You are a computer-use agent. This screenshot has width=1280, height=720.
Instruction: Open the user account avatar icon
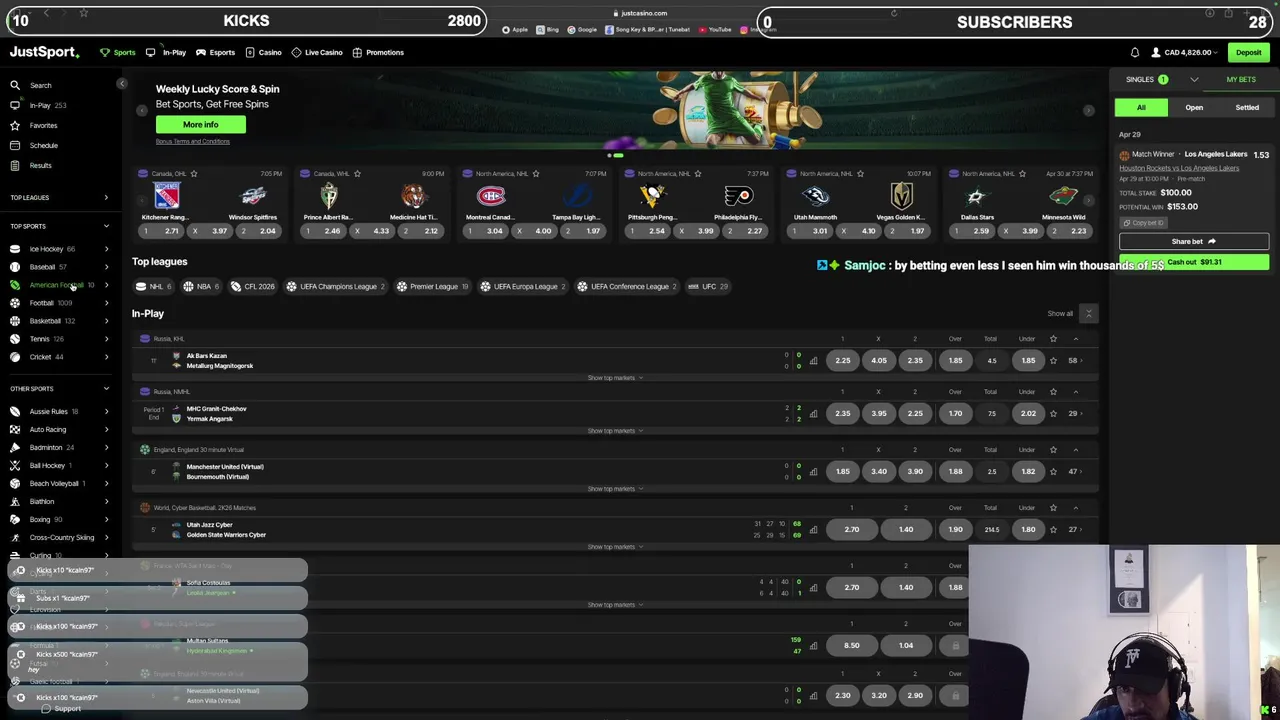[x=1156, y=52]
